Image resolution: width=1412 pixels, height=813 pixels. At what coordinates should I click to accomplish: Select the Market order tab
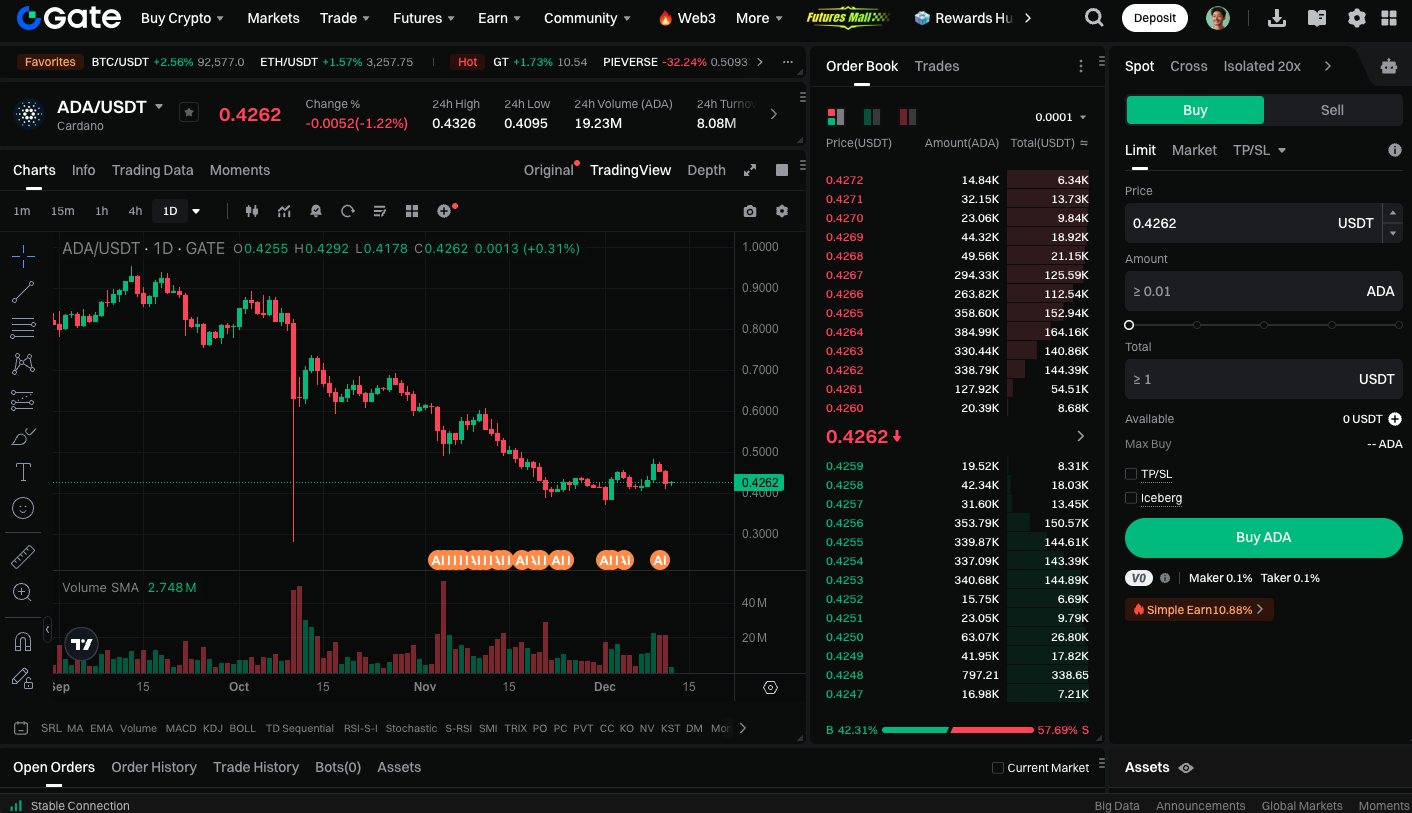tap(1194, 150)
